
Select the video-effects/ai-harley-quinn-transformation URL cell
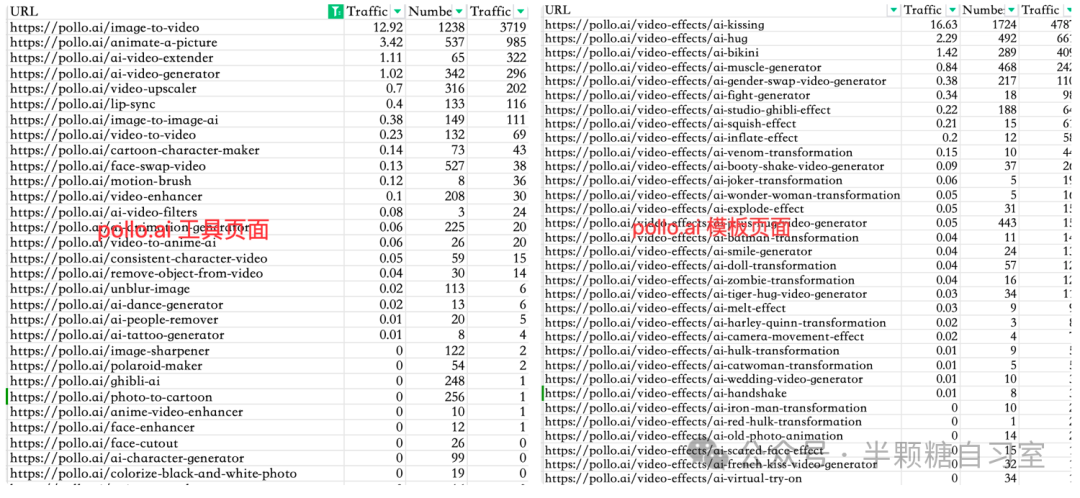click(722, 322)
